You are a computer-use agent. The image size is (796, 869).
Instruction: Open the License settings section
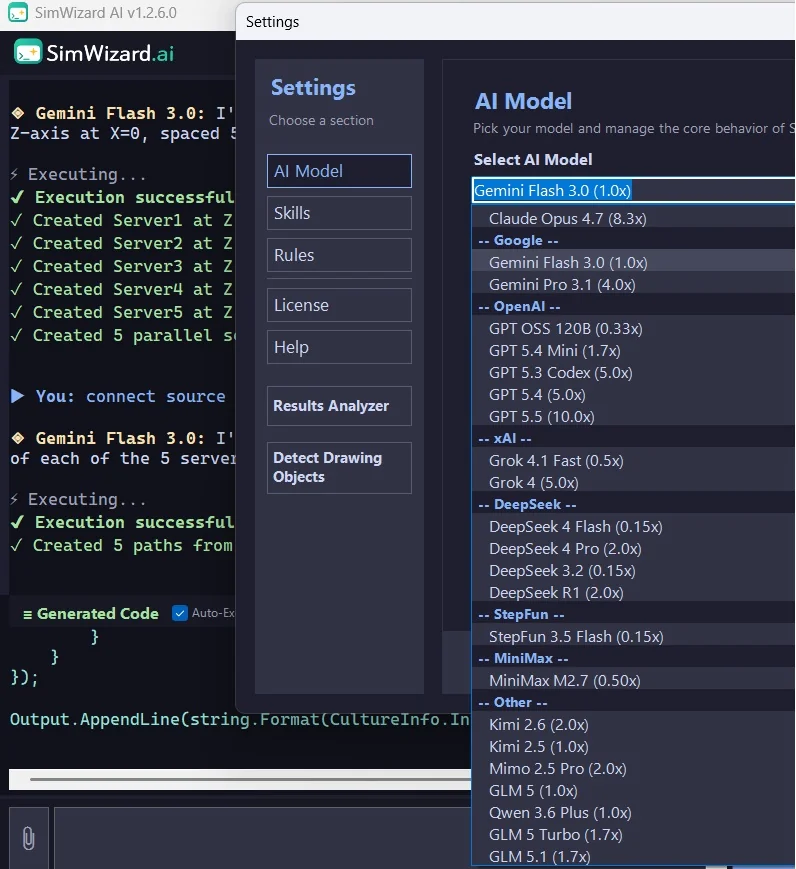339,305
